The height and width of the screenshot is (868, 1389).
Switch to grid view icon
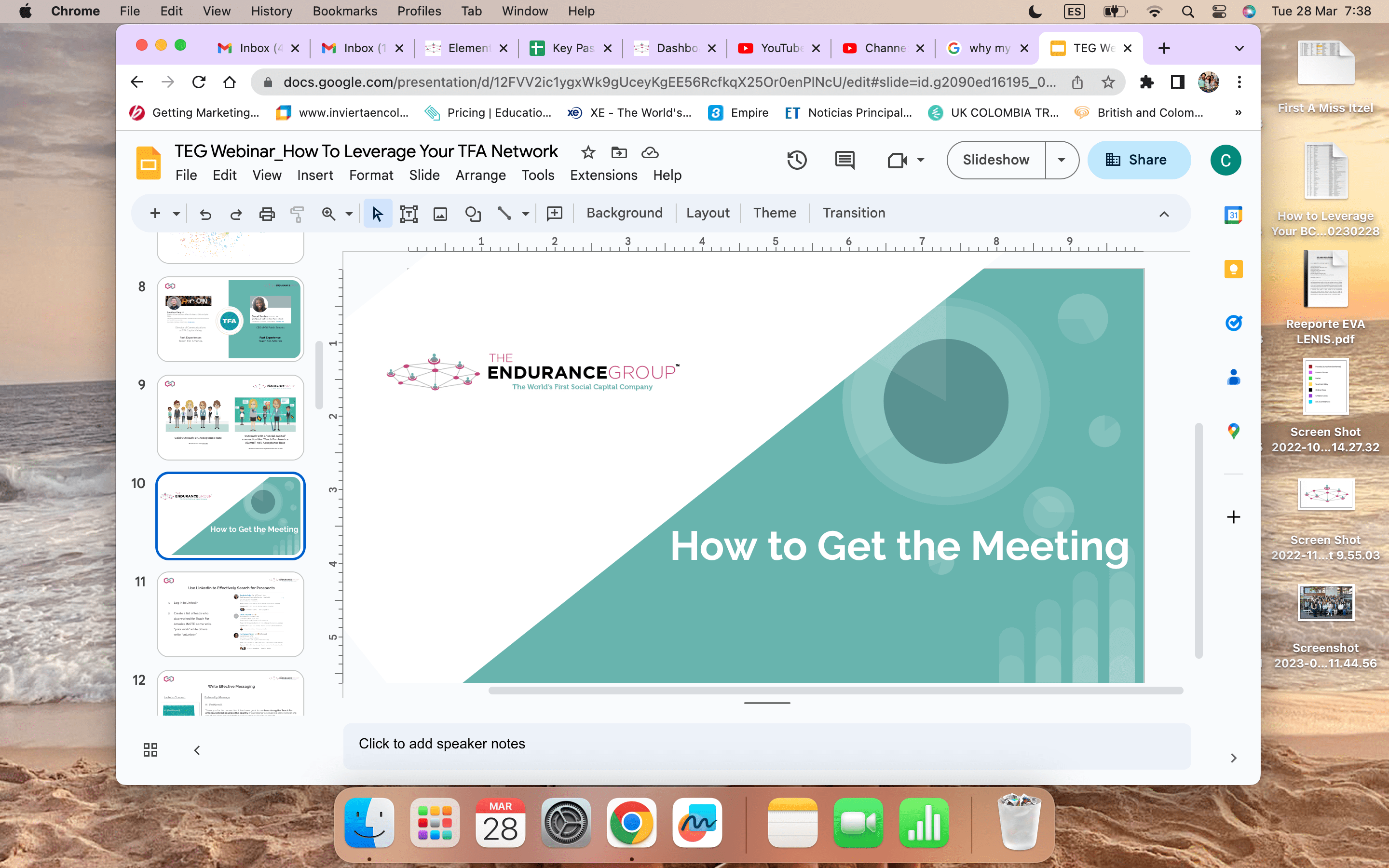point(150,750)
